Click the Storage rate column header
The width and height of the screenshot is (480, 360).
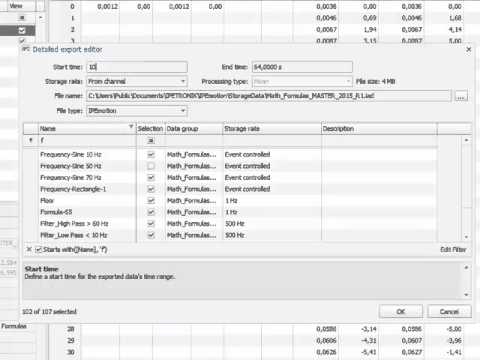pos(272,129)
